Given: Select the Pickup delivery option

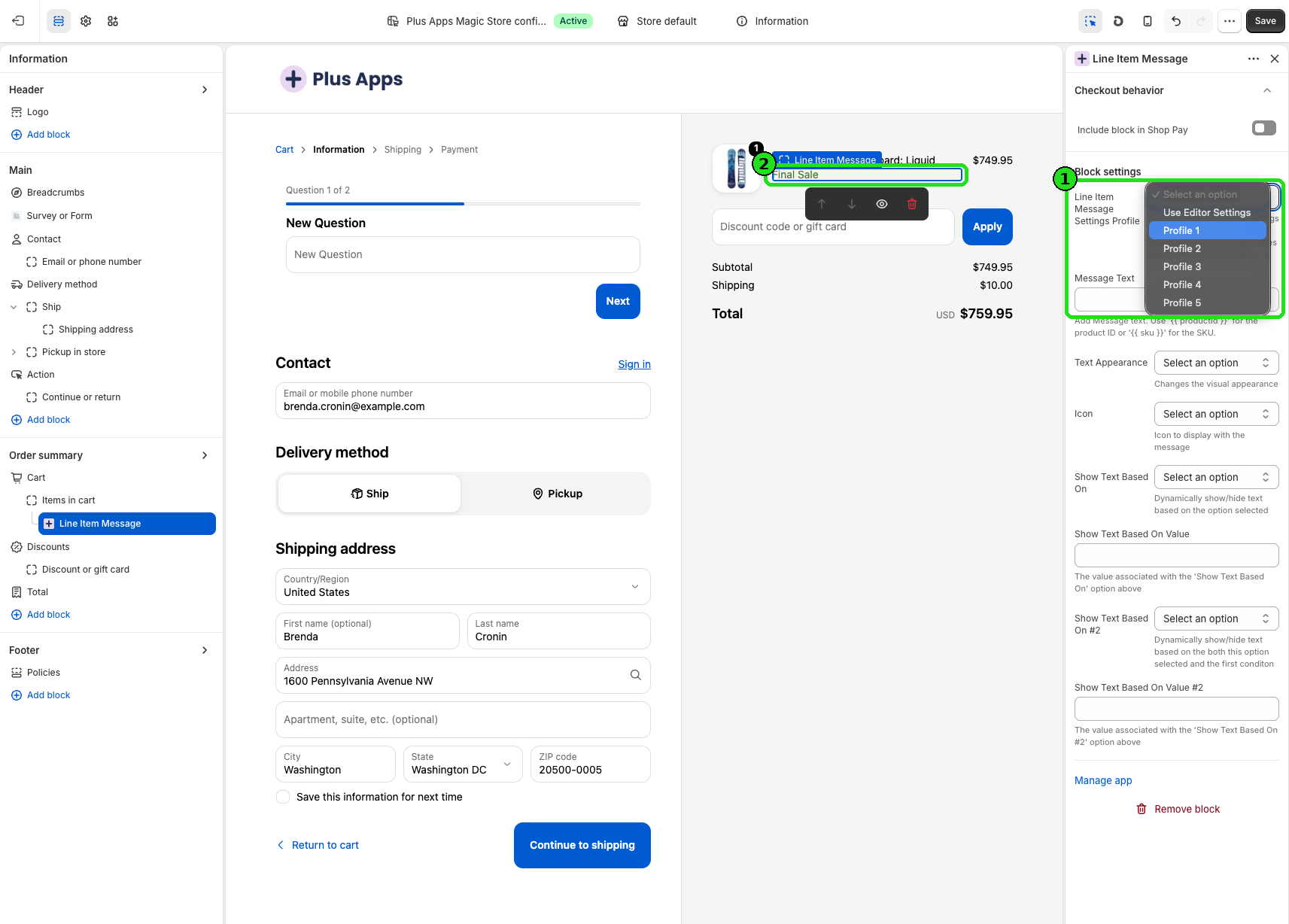Looking at the screenshot, I should (x=558, y=494).
